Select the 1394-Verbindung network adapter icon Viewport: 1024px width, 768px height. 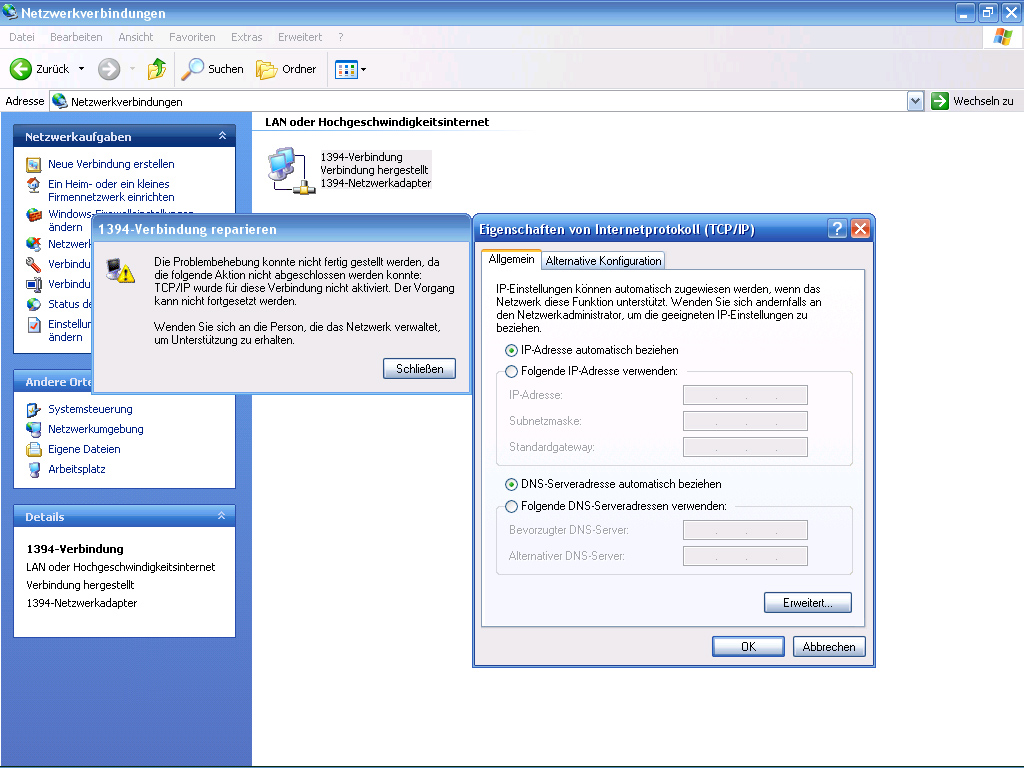coord(287,170)
